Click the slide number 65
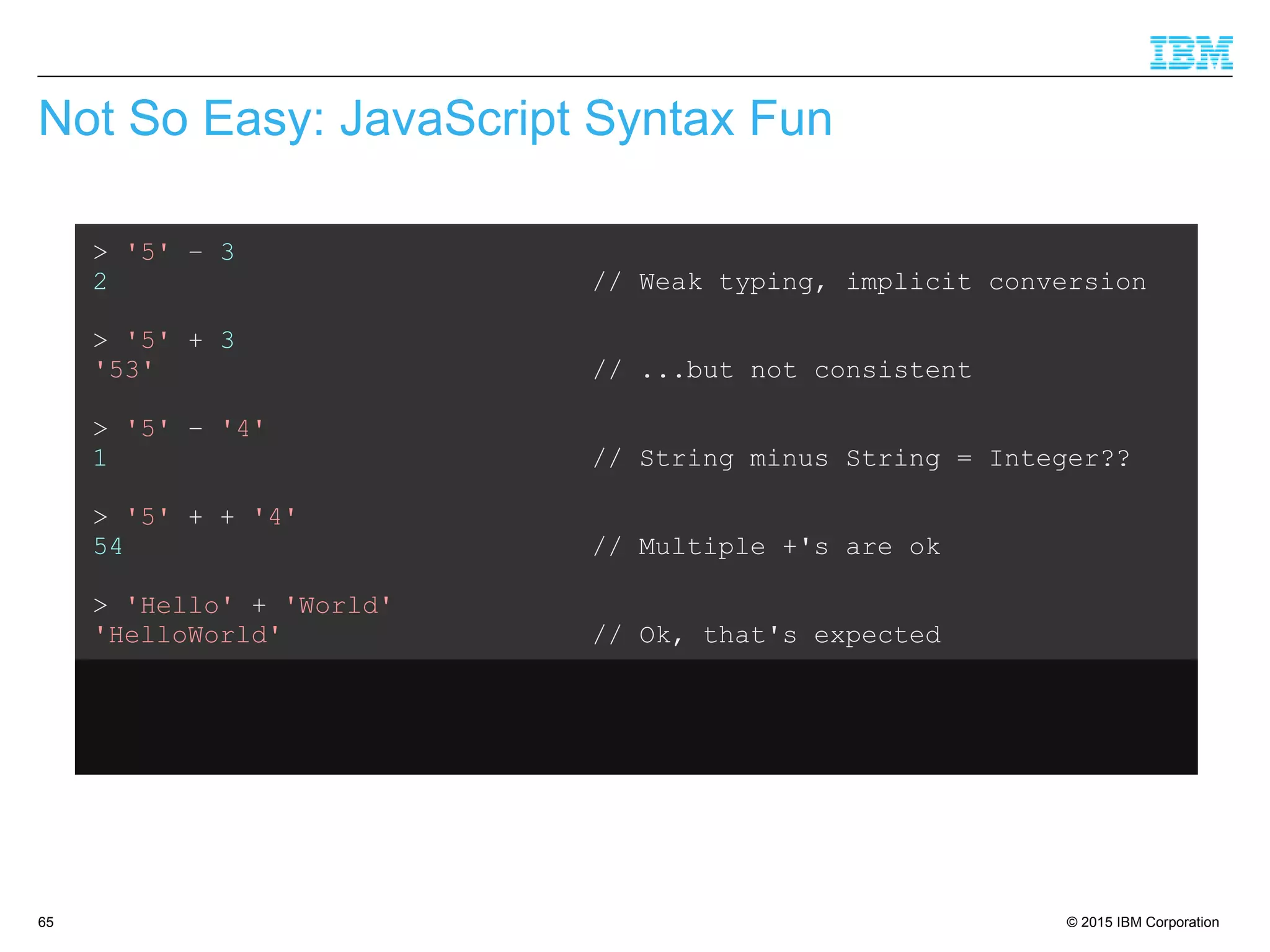 coord(46,922)
